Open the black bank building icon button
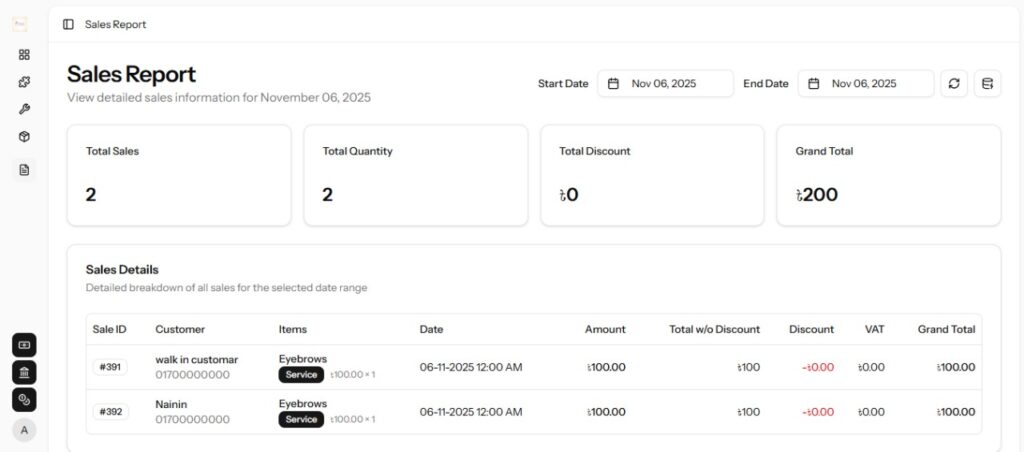This screenshot has height=452, width=1024. pos(24,372)
